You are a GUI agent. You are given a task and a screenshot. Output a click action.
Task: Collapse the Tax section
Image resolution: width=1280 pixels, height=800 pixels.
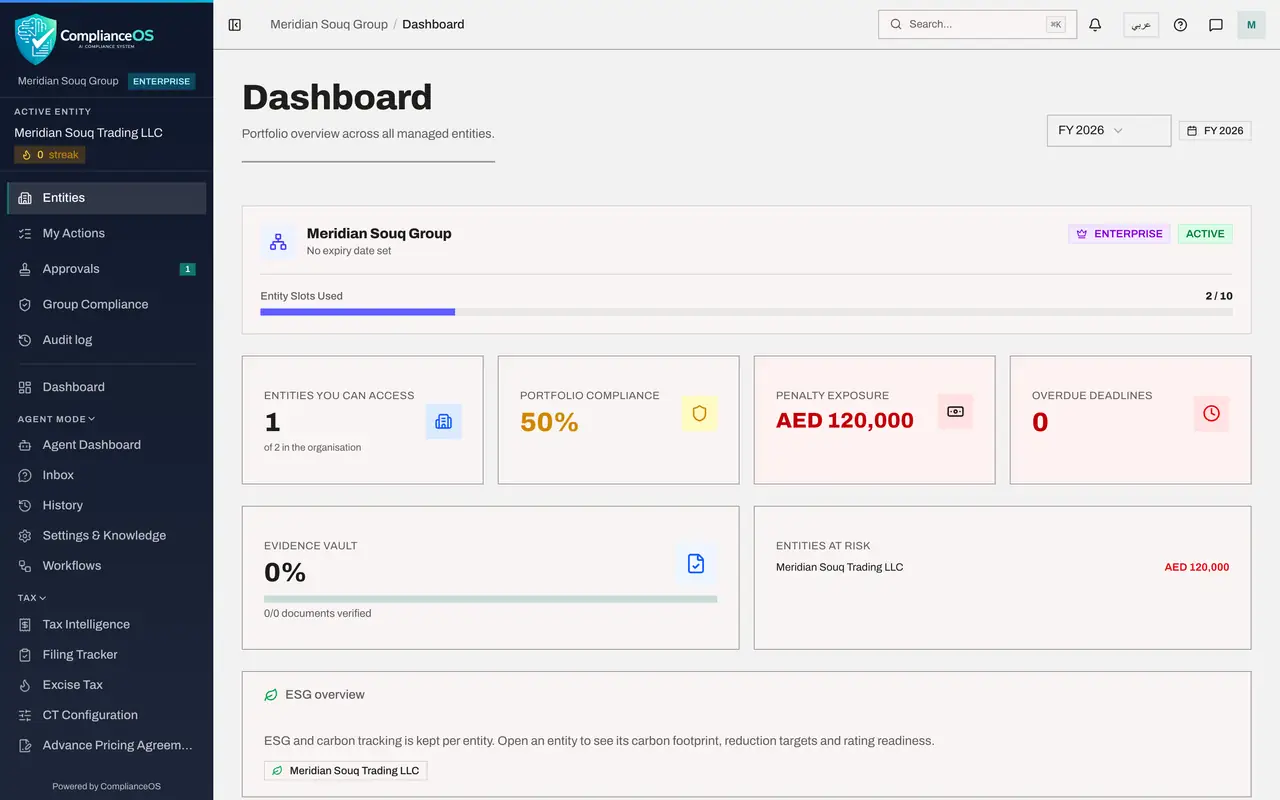[x=32, y=598]
